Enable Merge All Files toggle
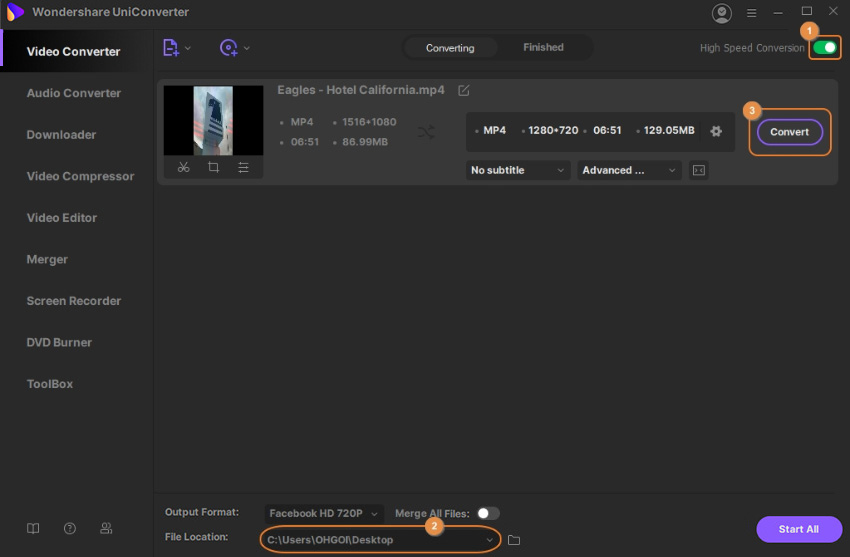The image size is (850, 557). tap(487, 513)
